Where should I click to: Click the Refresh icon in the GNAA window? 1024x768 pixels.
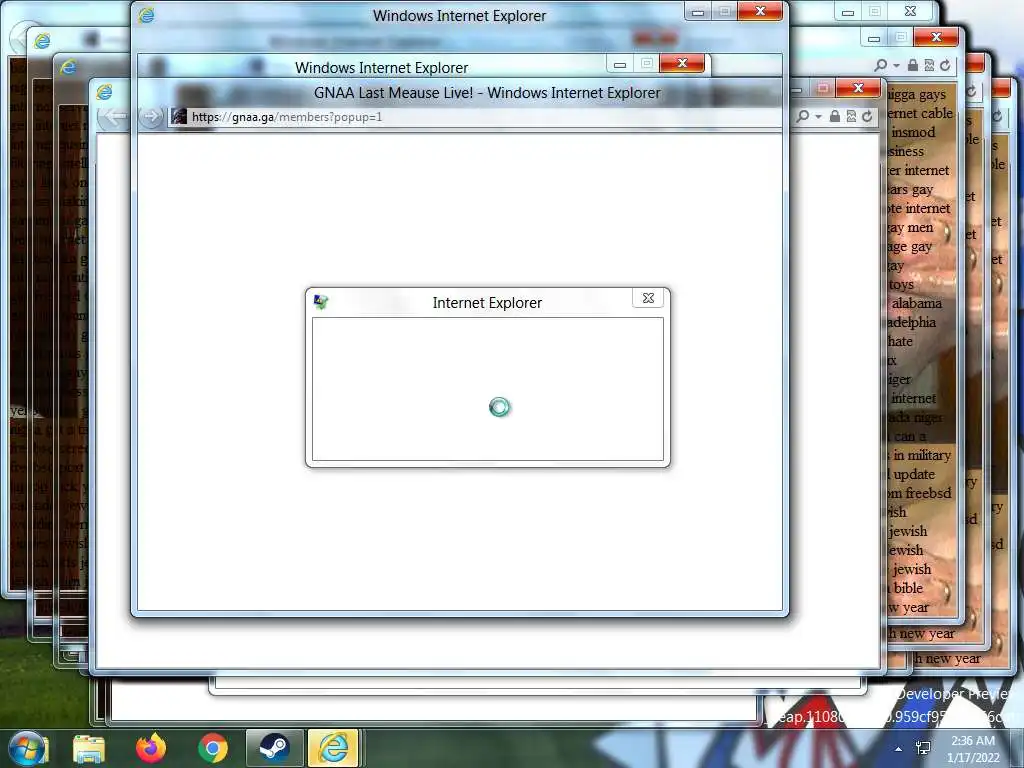867,116
